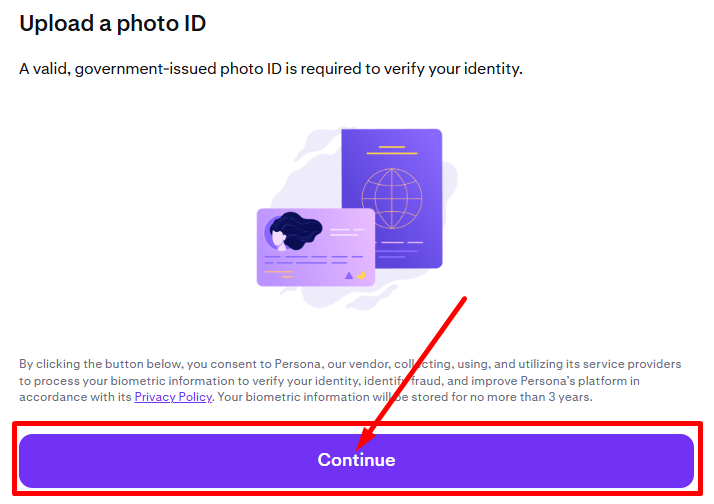The width and height of the screenshot is (714, 504).
Task: Click the orange signature lines on the ID card
Action: [x=277, y=274]
